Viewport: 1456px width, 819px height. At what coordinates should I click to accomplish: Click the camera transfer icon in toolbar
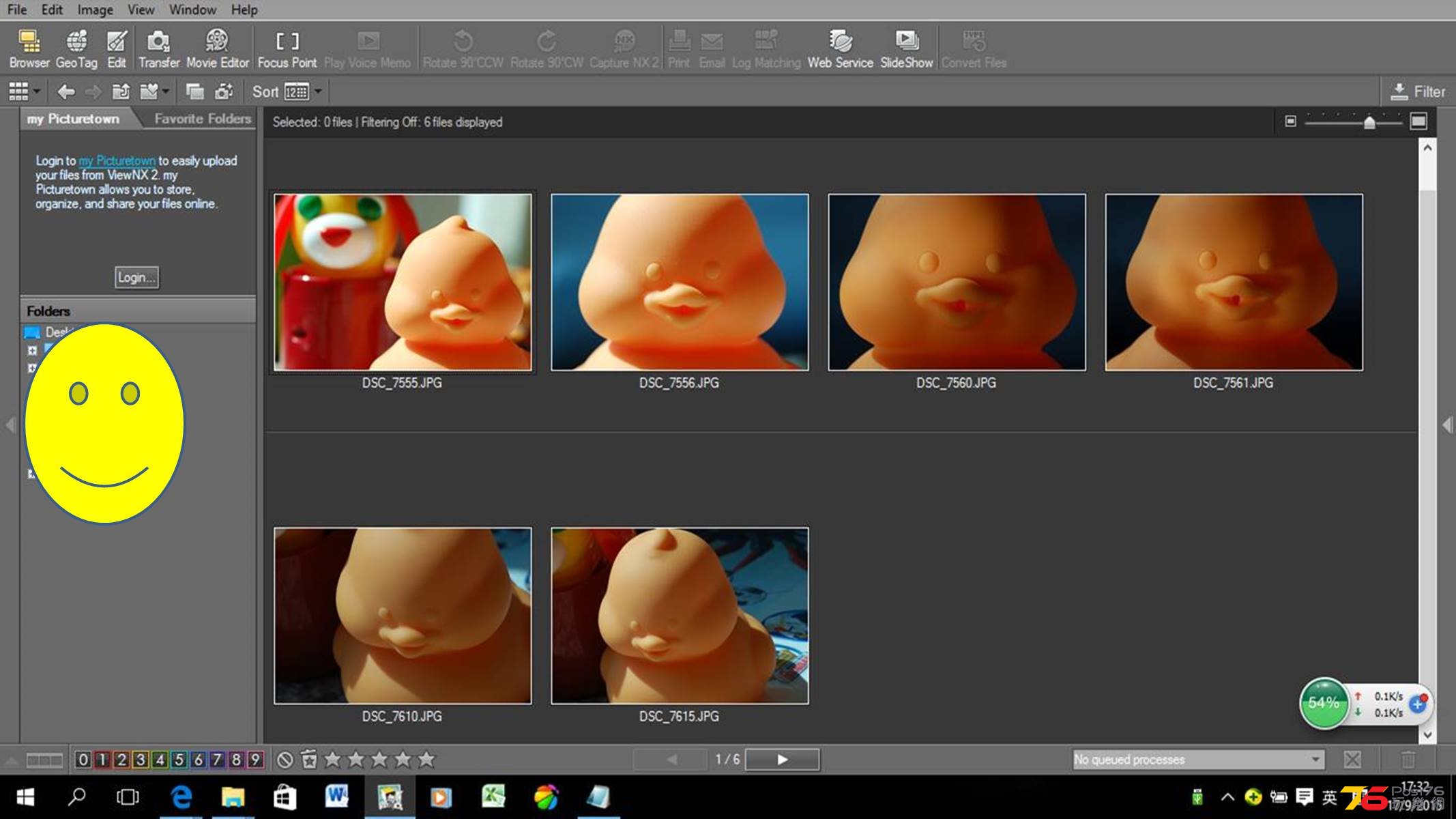tap(224, 91)
